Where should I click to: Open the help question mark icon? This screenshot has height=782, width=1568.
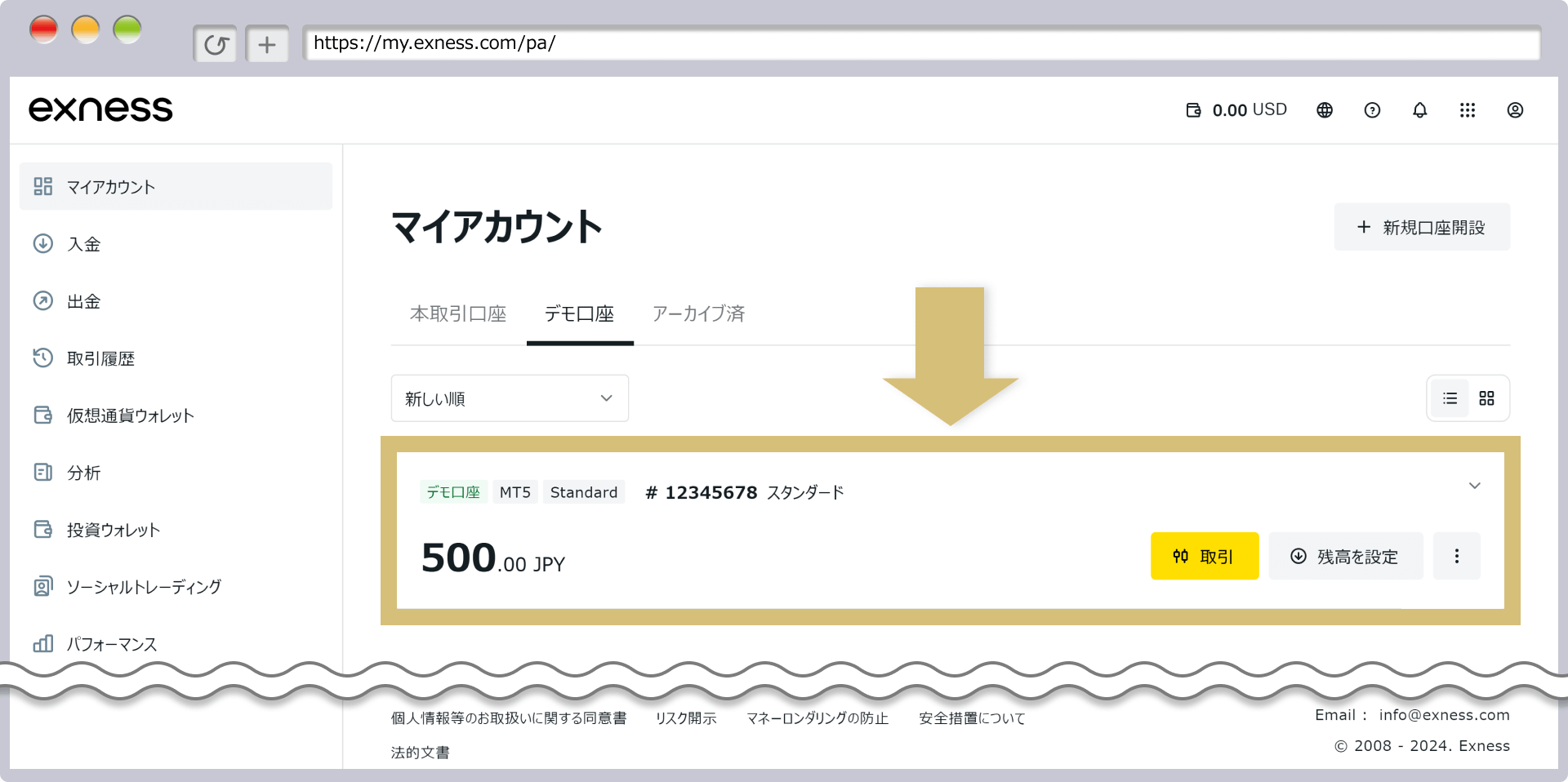pos(1372,110)
